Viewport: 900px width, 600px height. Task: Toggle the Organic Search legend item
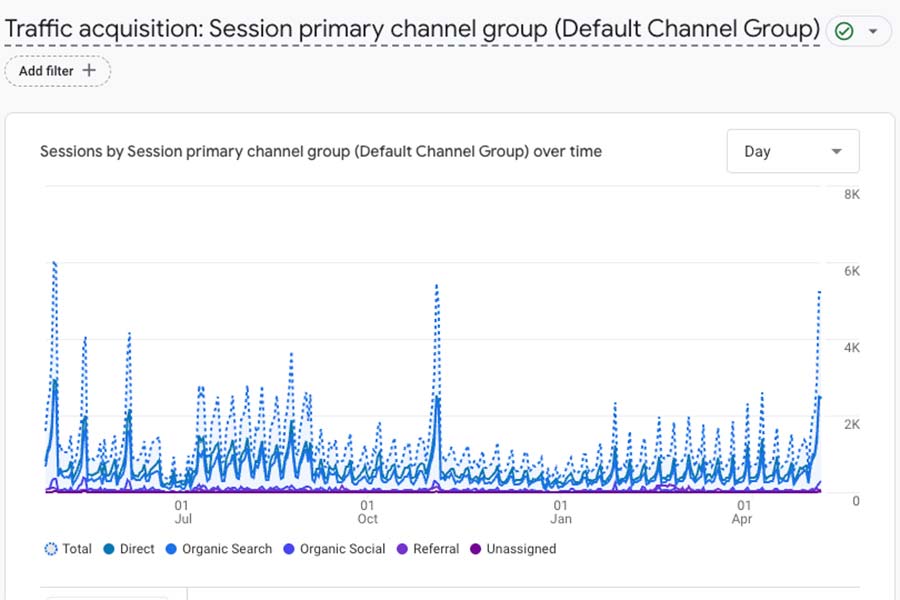coord(218,549)
